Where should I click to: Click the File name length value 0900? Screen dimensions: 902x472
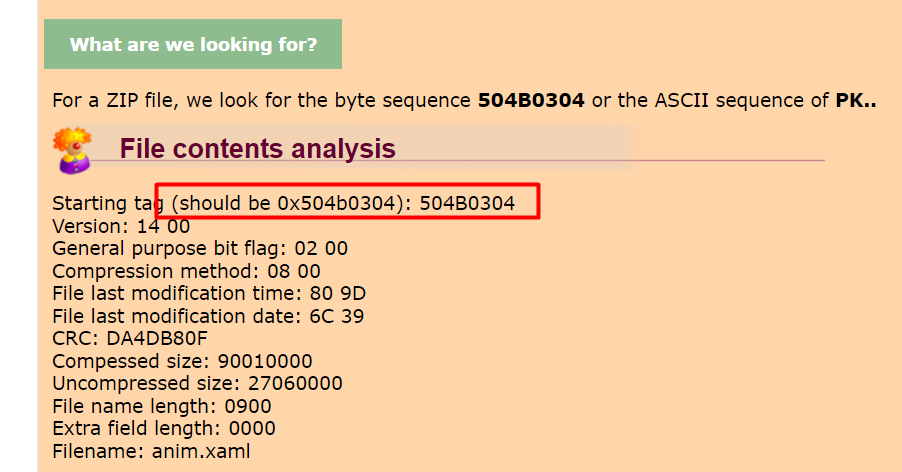[248, 406]
